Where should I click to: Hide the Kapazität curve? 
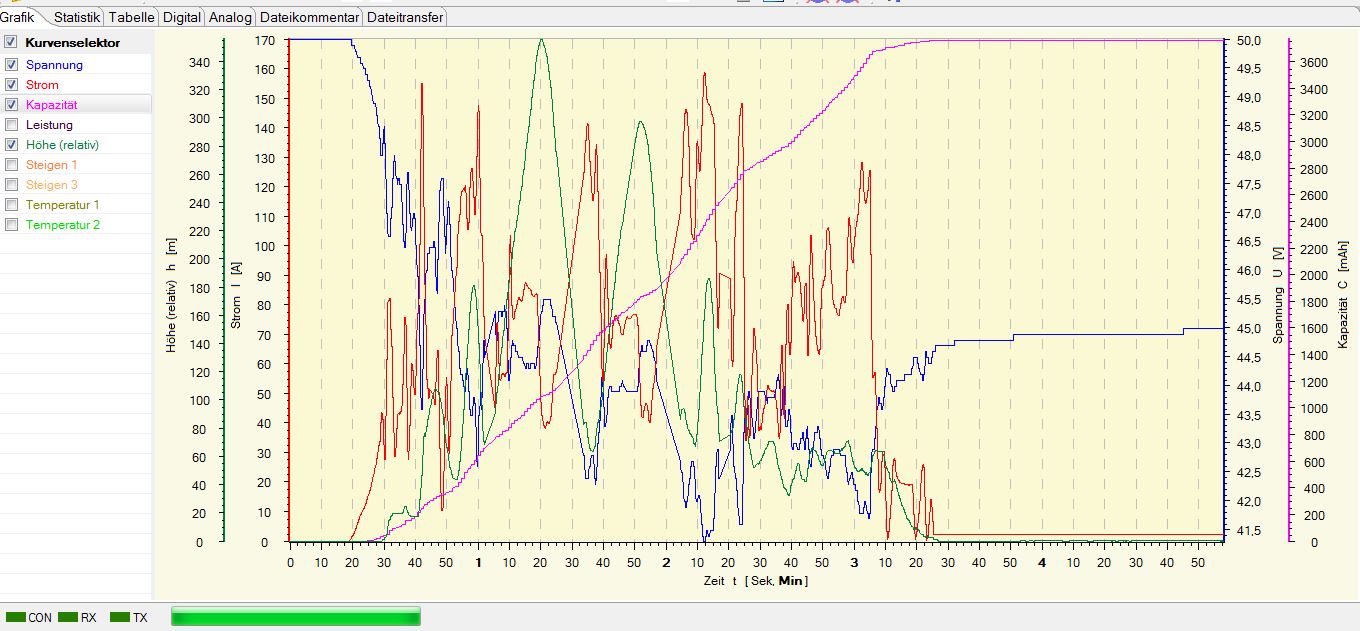(x=11, y=105)
